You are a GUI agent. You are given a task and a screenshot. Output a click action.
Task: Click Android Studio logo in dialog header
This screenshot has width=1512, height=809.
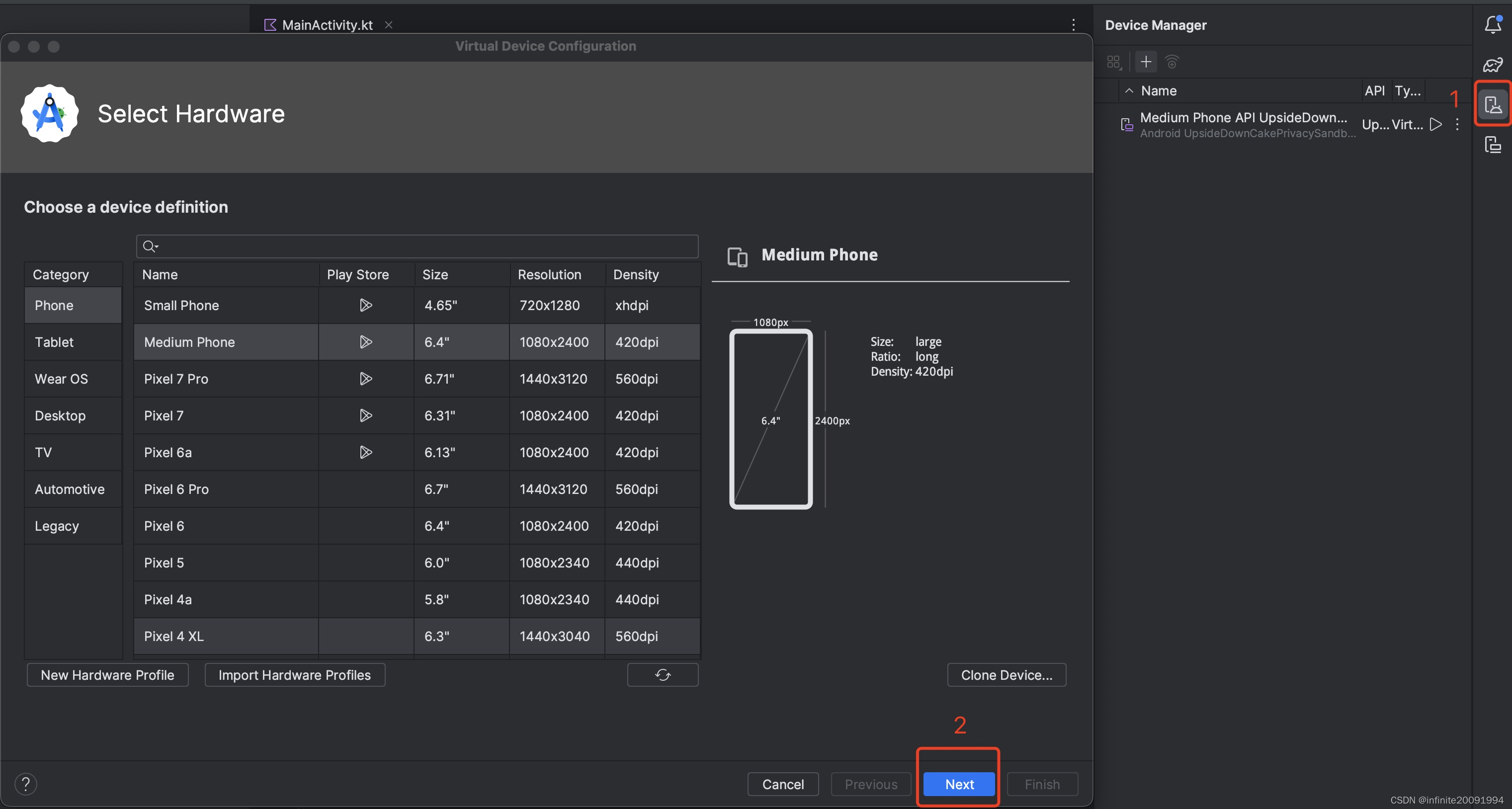point(50,113)
